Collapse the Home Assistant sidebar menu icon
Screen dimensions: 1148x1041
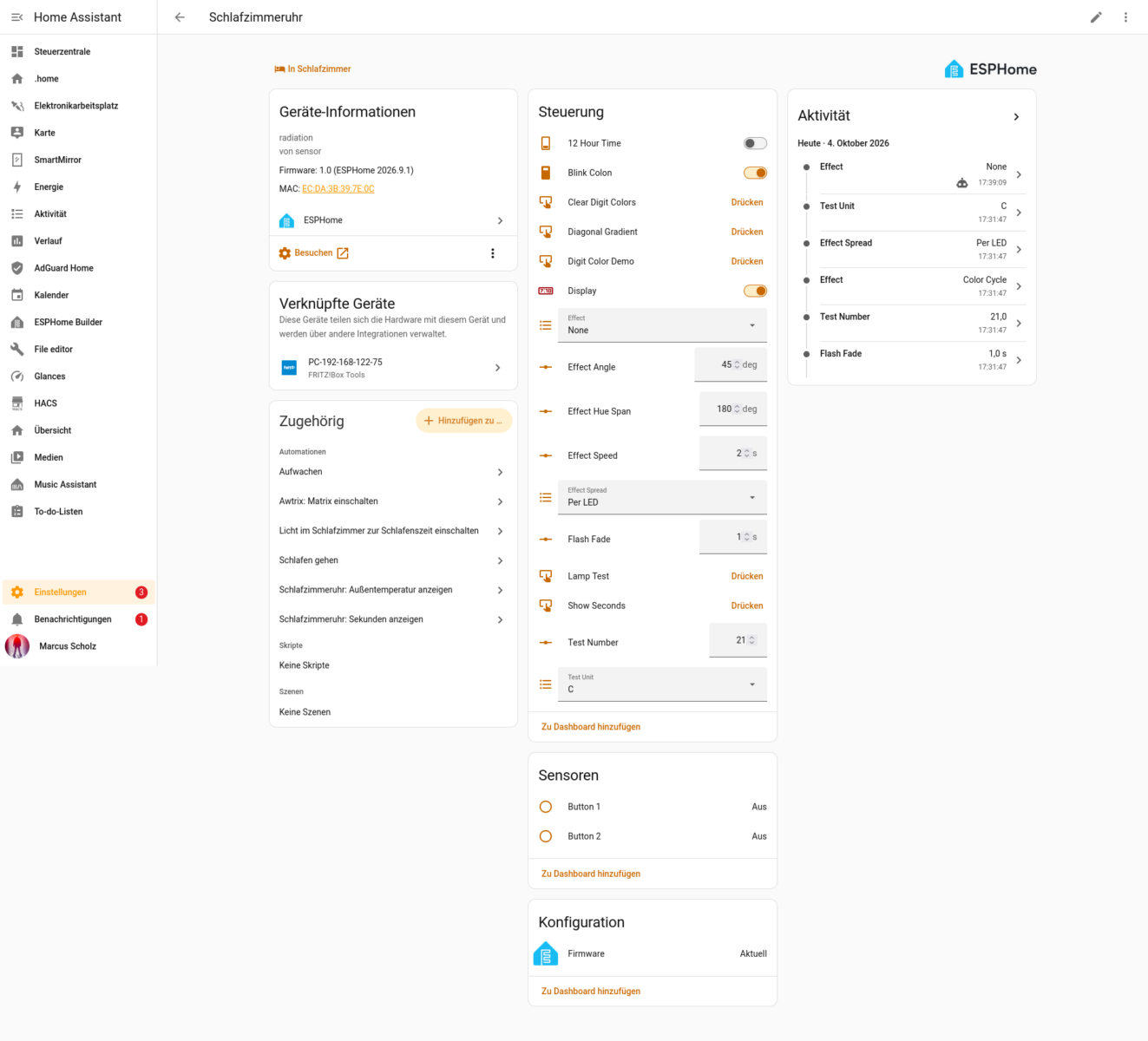[16, 17]
